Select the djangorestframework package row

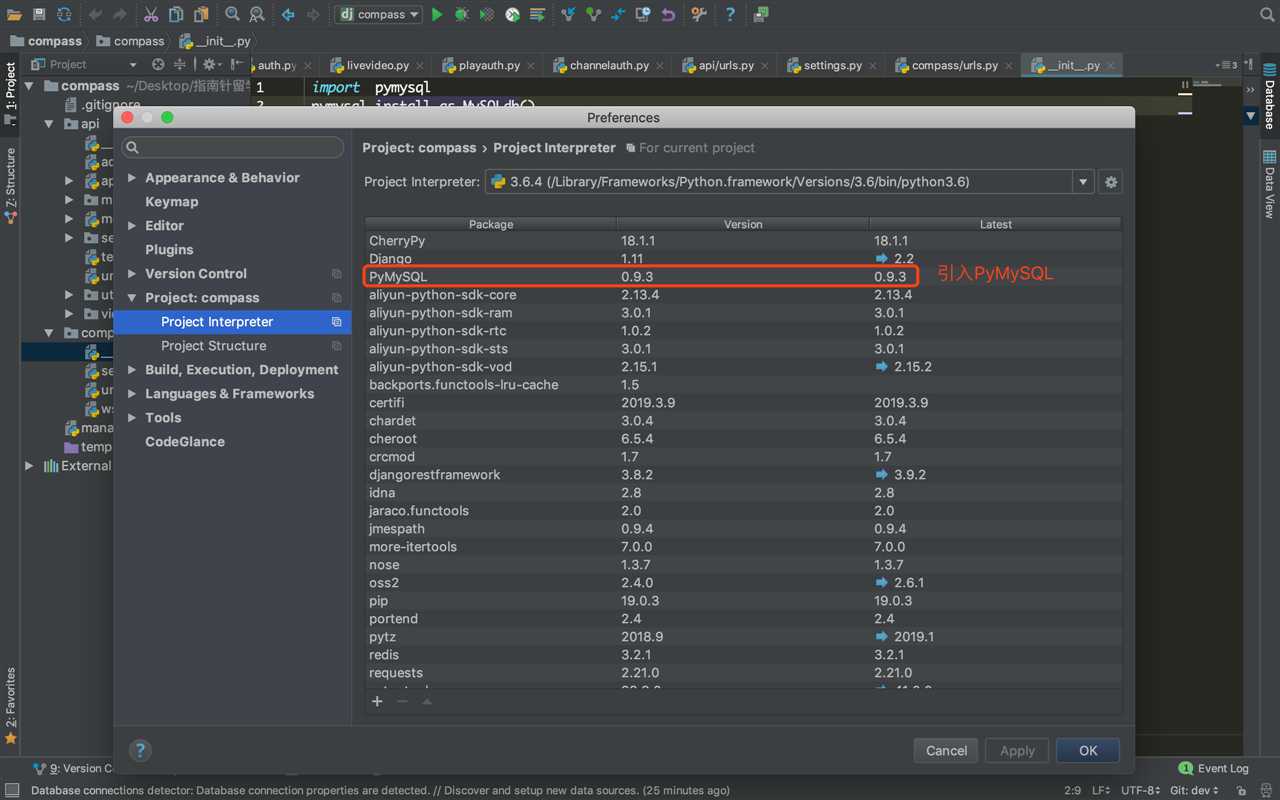click(x=743, y=474)
